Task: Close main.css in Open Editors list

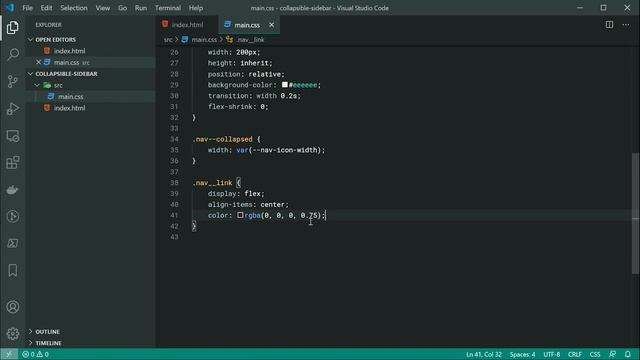Action: tap(38, 62)
